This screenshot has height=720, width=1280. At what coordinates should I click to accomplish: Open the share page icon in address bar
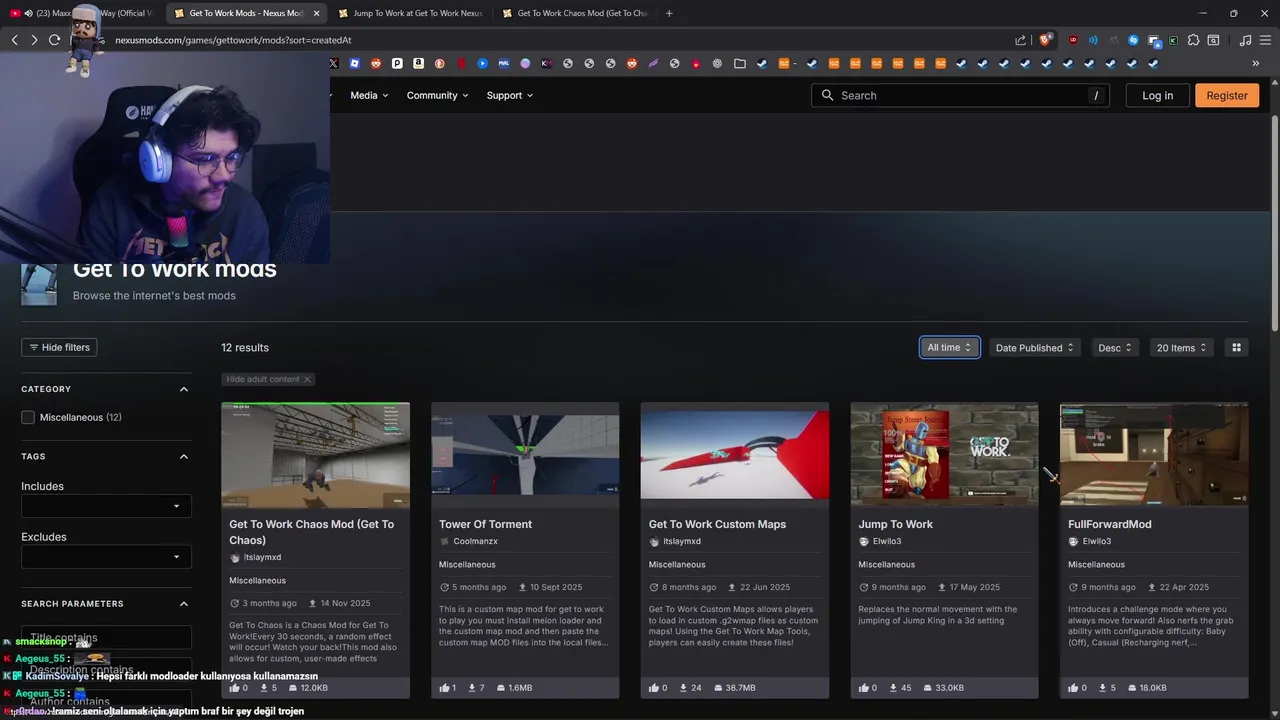(1020, 40)
